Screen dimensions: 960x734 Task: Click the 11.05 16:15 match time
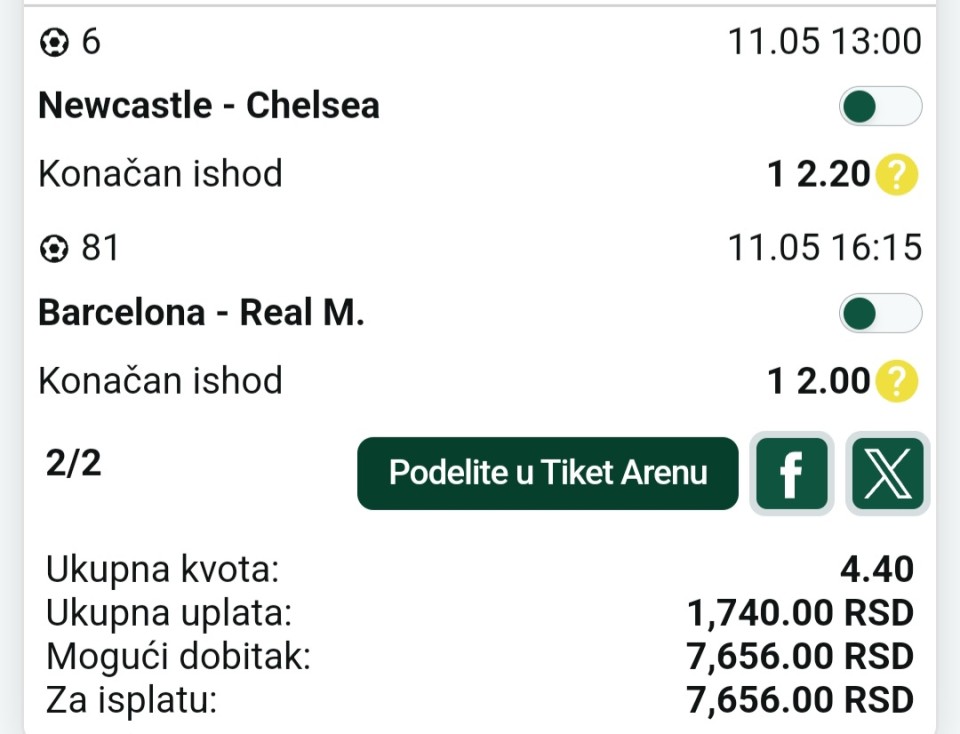pyautogui.click(x=825, y=248)
